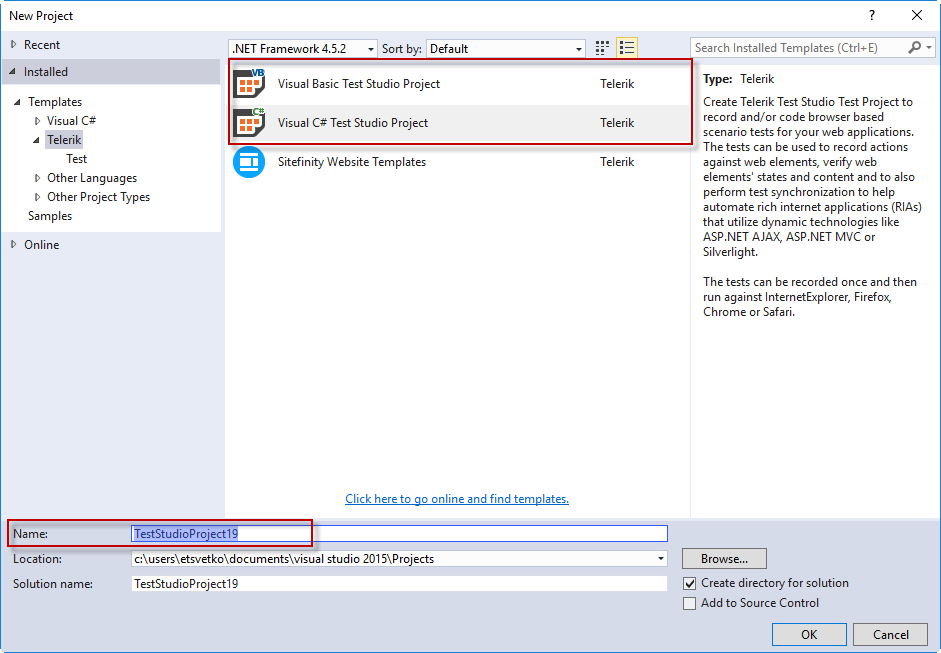Select 'Visual Basic Test Studio Project' row text

pyautogui.click(x=359, y=84)
